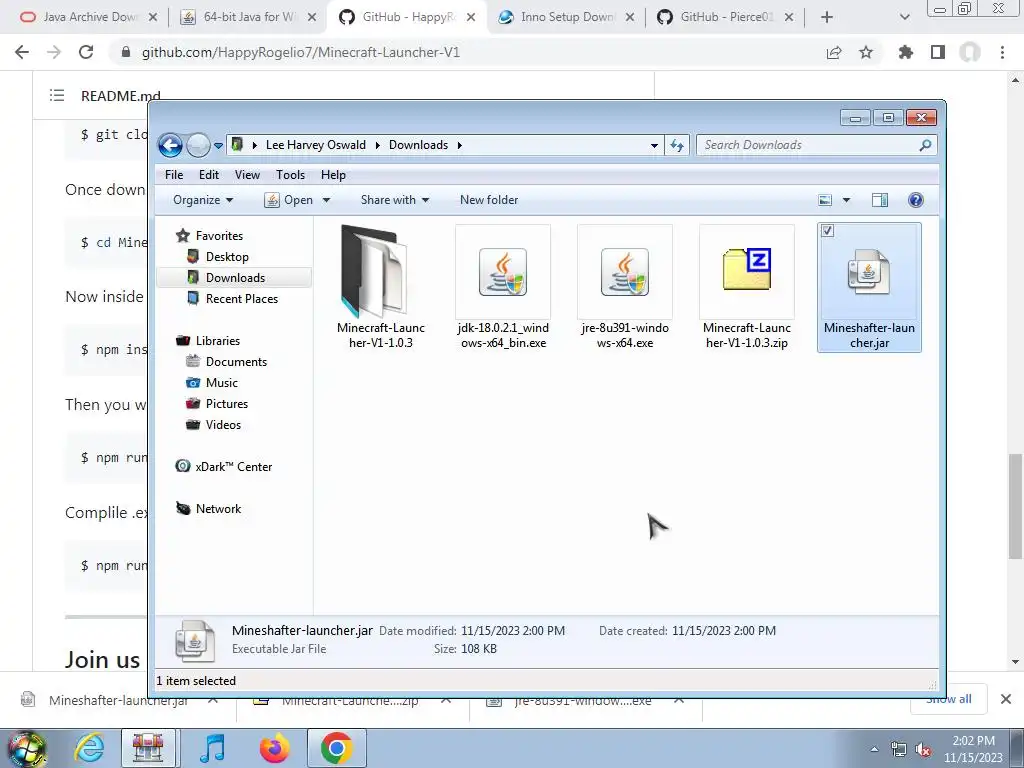Switch to GitHub - Pierce01 tab
This screenshot has width=1024, height=768.
point(725,17)
